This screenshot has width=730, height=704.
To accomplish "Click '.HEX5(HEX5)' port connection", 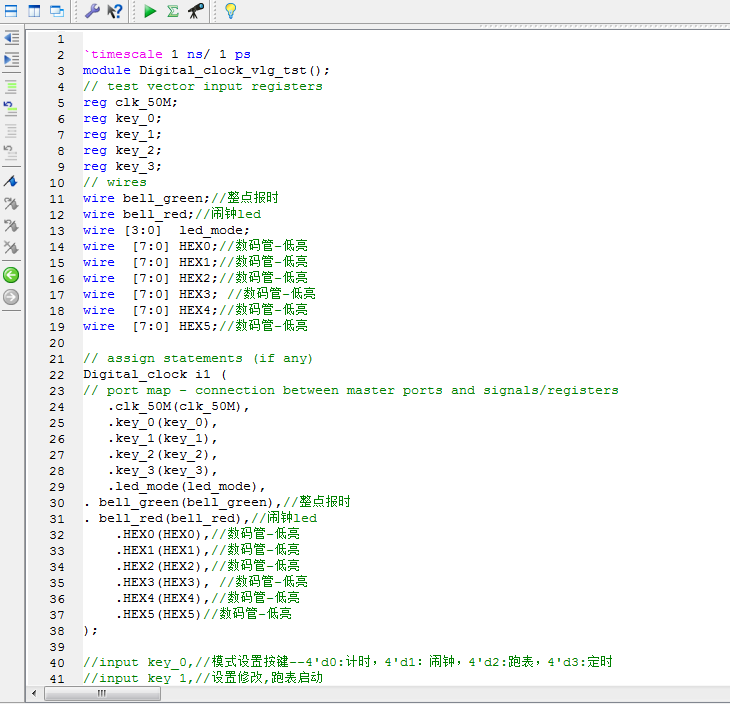I will [x=159, y=615].
